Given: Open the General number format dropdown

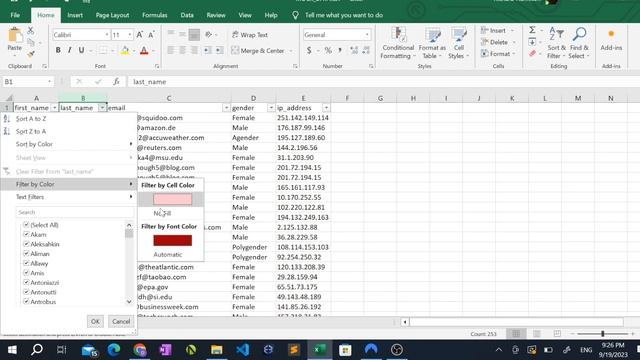Looking at the screenshot, I should (x=367, y=35).
